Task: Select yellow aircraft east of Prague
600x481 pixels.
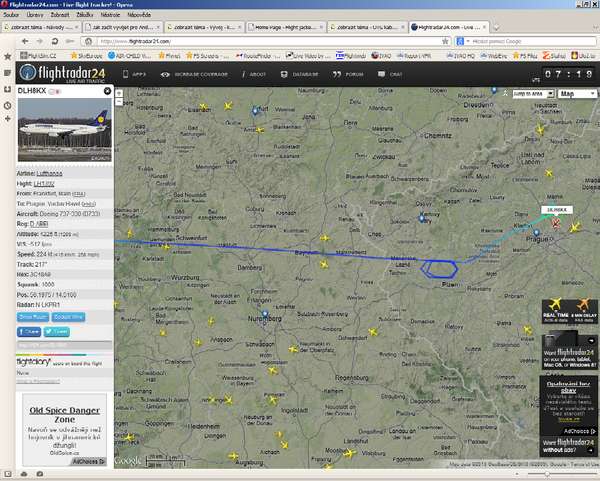Action: (x=575, y=228)
